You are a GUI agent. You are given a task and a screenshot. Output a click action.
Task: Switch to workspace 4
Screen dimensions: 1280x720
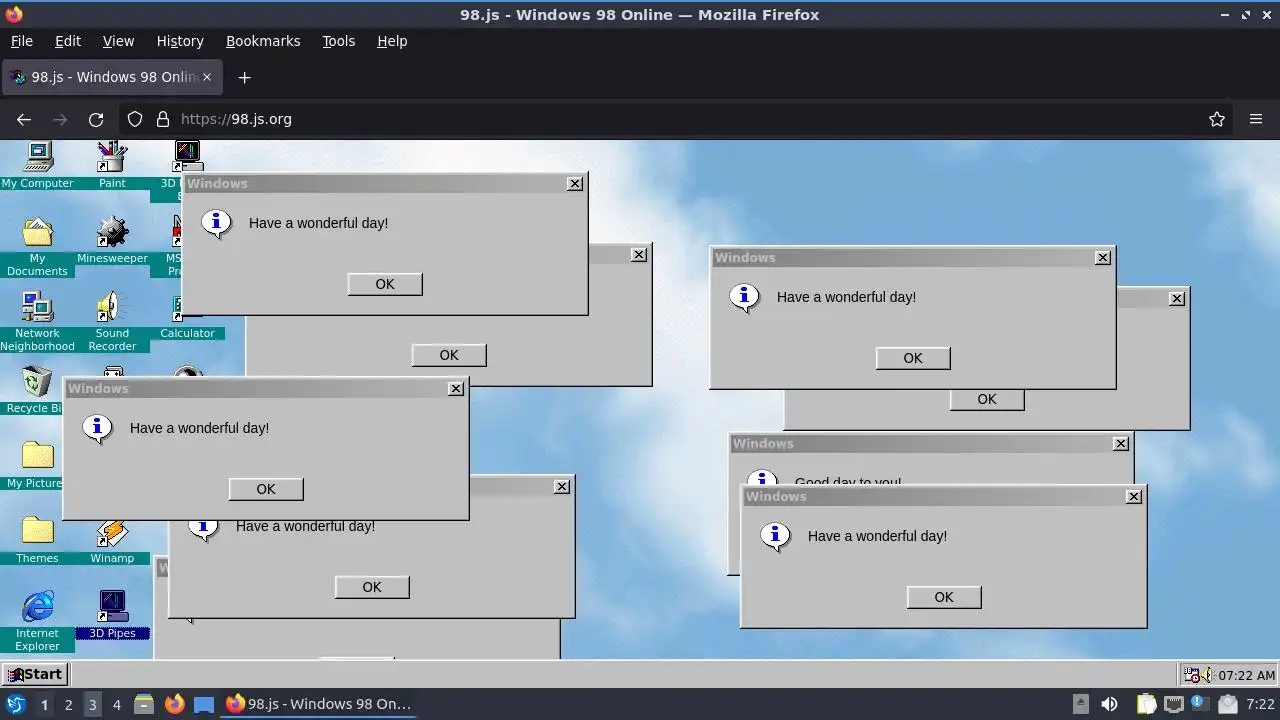116,704
